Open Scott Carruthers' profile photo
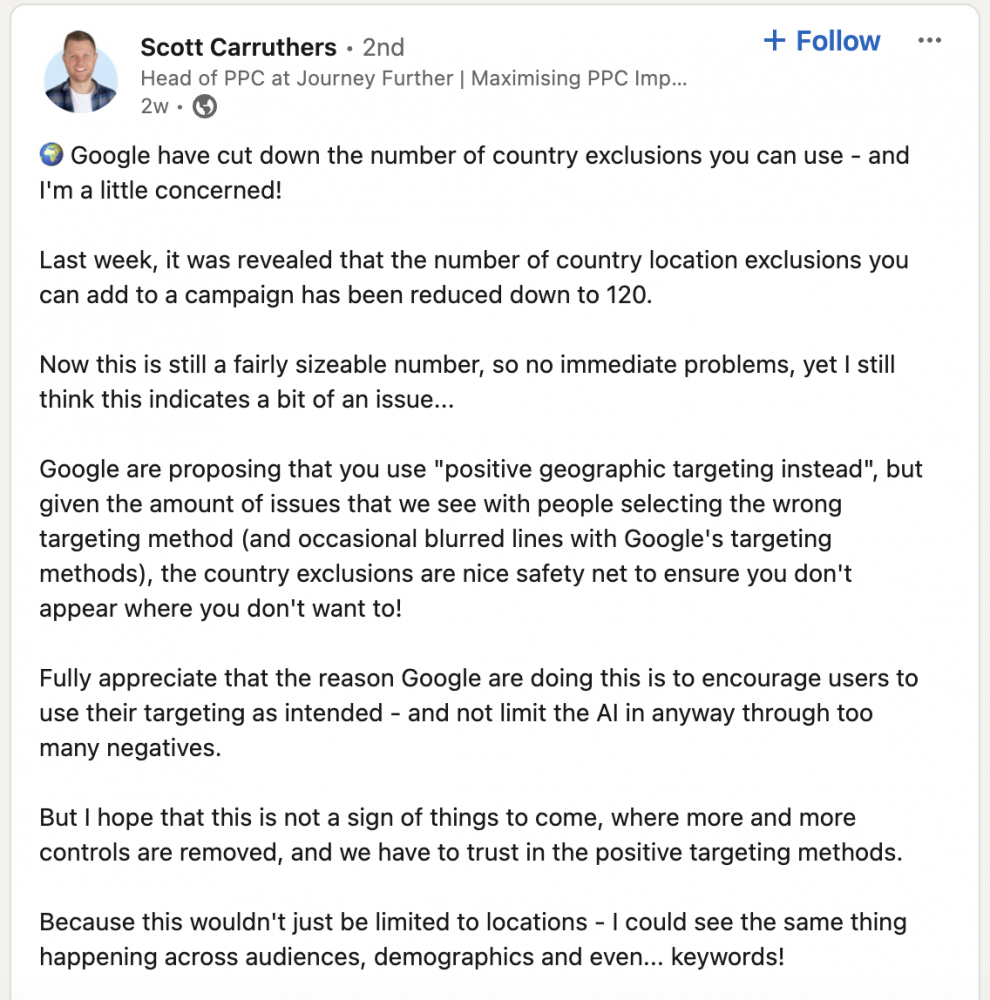The width and height of the screenshot is (990, 1000). pos(81,72)
